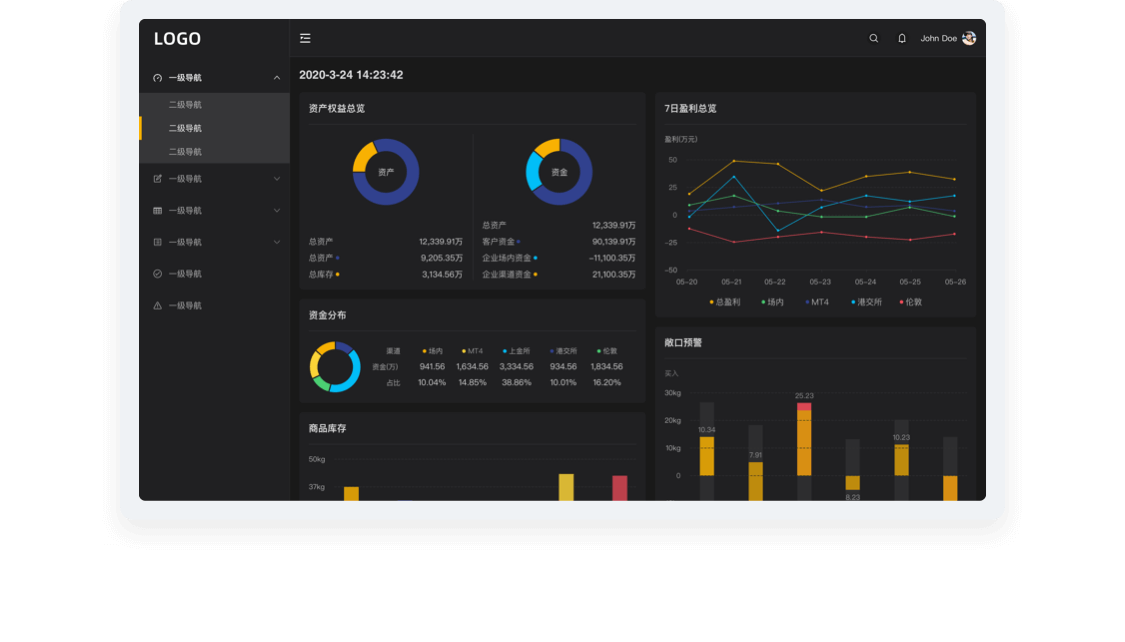1125x642 pixels.
Task: Expand chevron beside the layout panel nav item
Action: [x=276, y=242]
